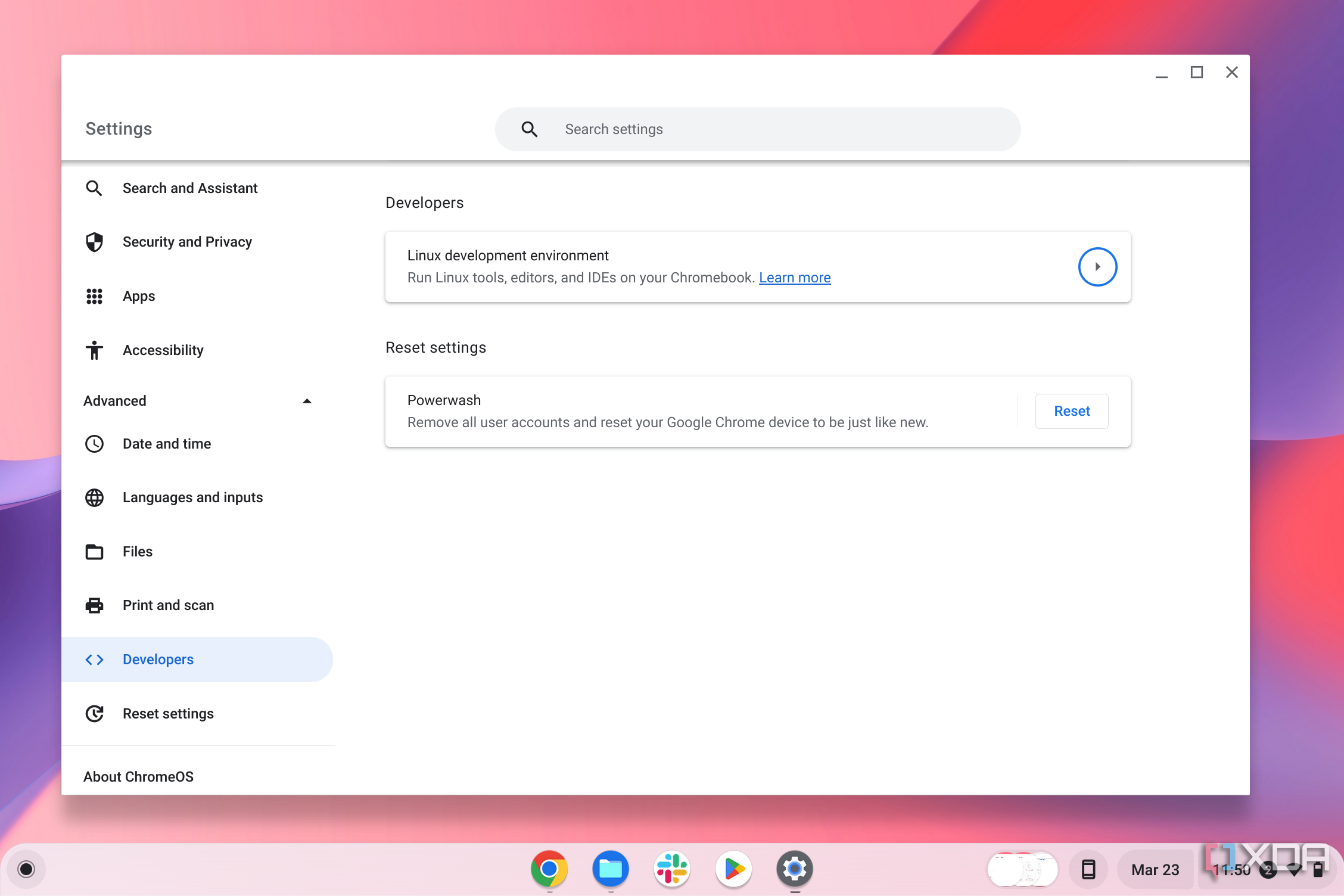Viewport: 1344px width, 896px height.
Task: Select the Reset settings menu item
Action: coord(167,713)
